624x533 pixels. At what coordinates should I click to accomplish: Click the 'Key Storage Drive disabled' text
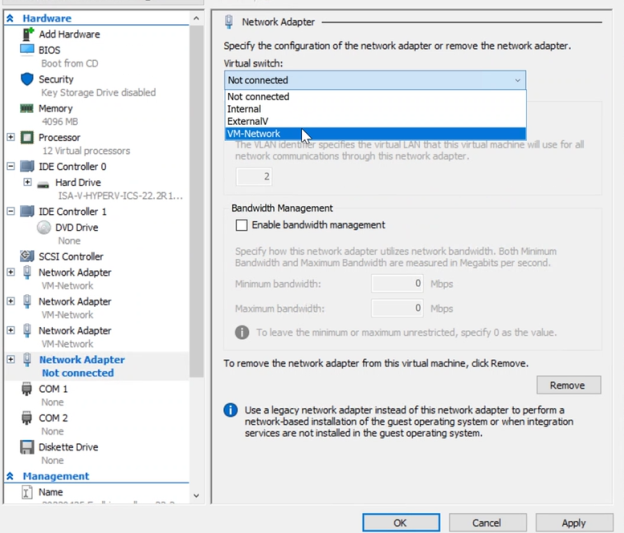(x=98, y=92)
